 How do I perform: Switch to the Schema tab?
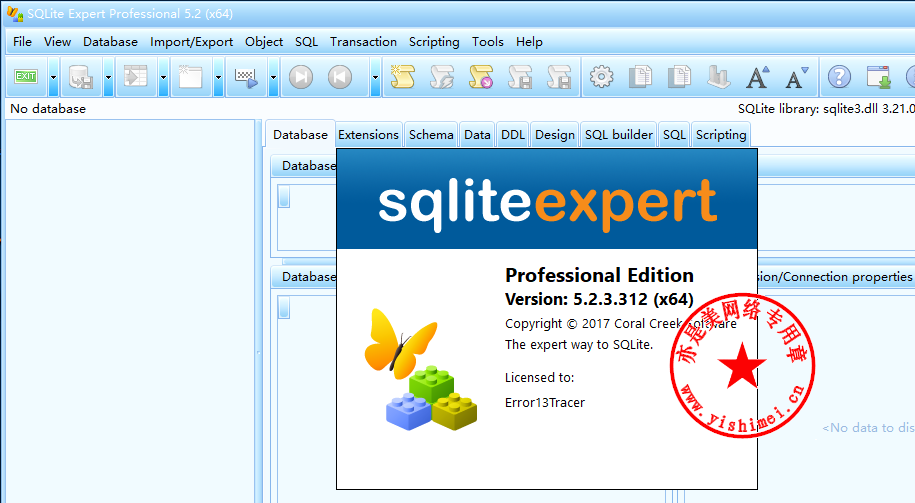[431, 135]
